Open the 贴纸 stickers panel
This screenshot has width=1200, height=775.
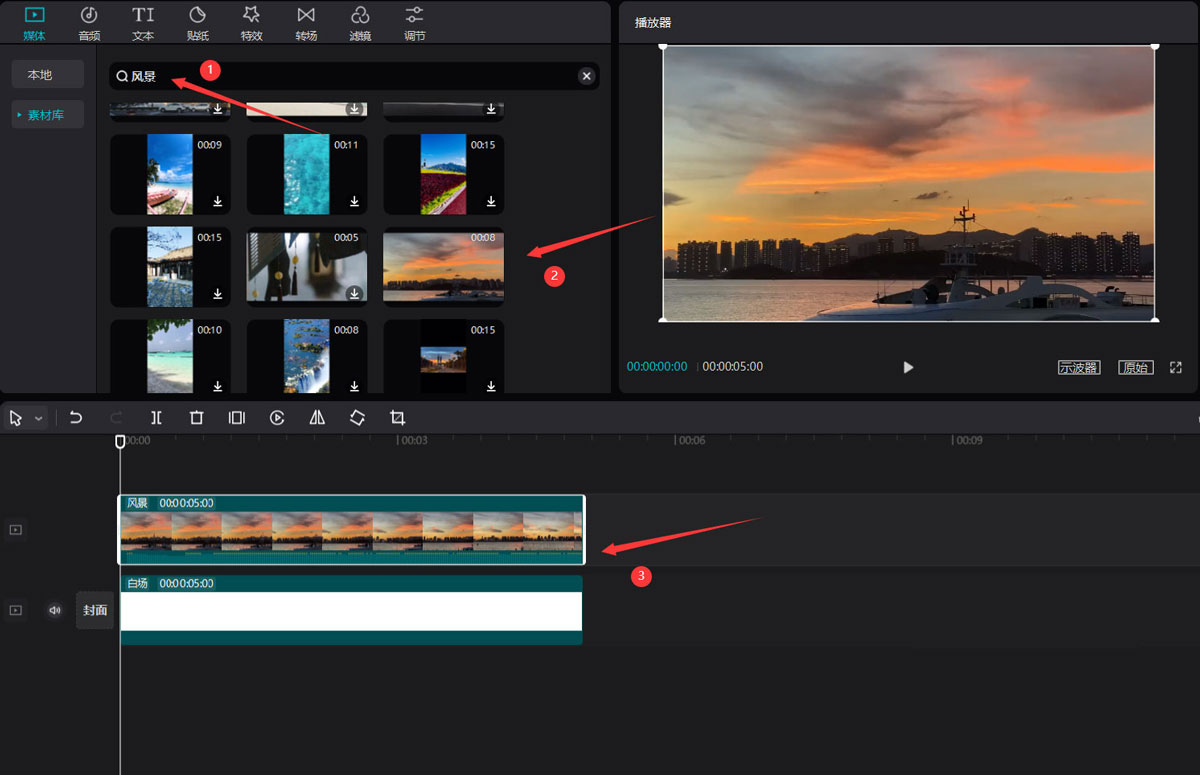(197, 23)
